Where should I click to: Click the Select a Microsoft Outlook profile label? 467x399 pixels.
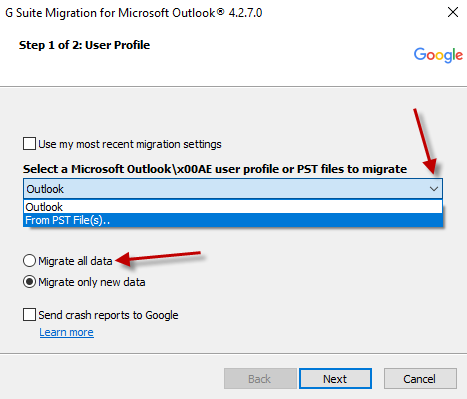click(x=215, y=169)
